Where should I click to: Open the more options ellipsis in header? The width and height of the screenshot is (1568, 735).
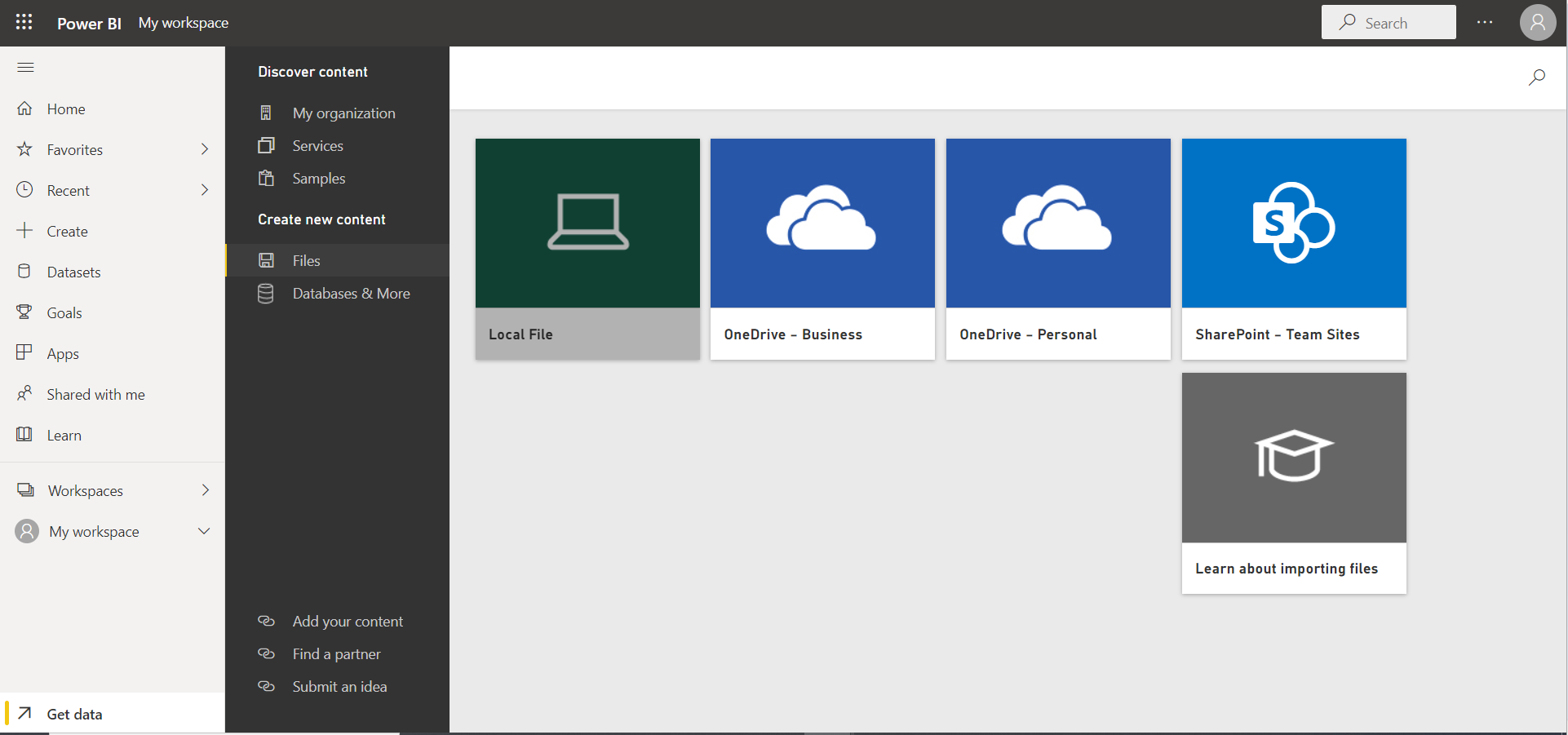point(1485,22)
